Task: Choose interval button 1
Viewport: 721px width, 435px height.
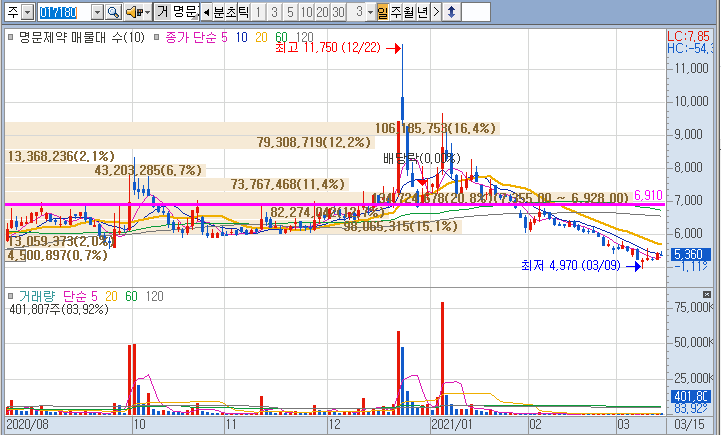Action: tap(258, 12)
